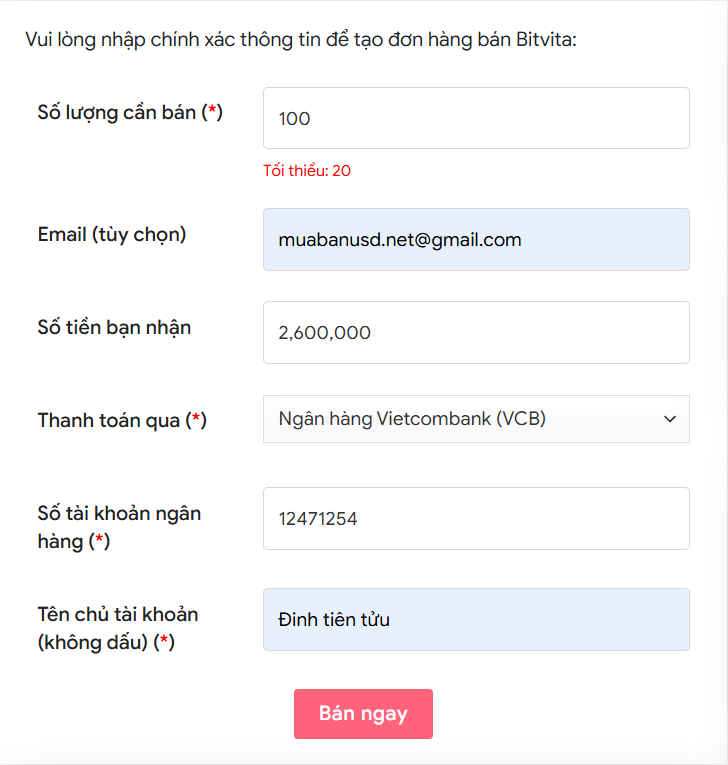
Task: Click the red asterisk beside Thanh toán qua
Action: [x=196, y=417]
